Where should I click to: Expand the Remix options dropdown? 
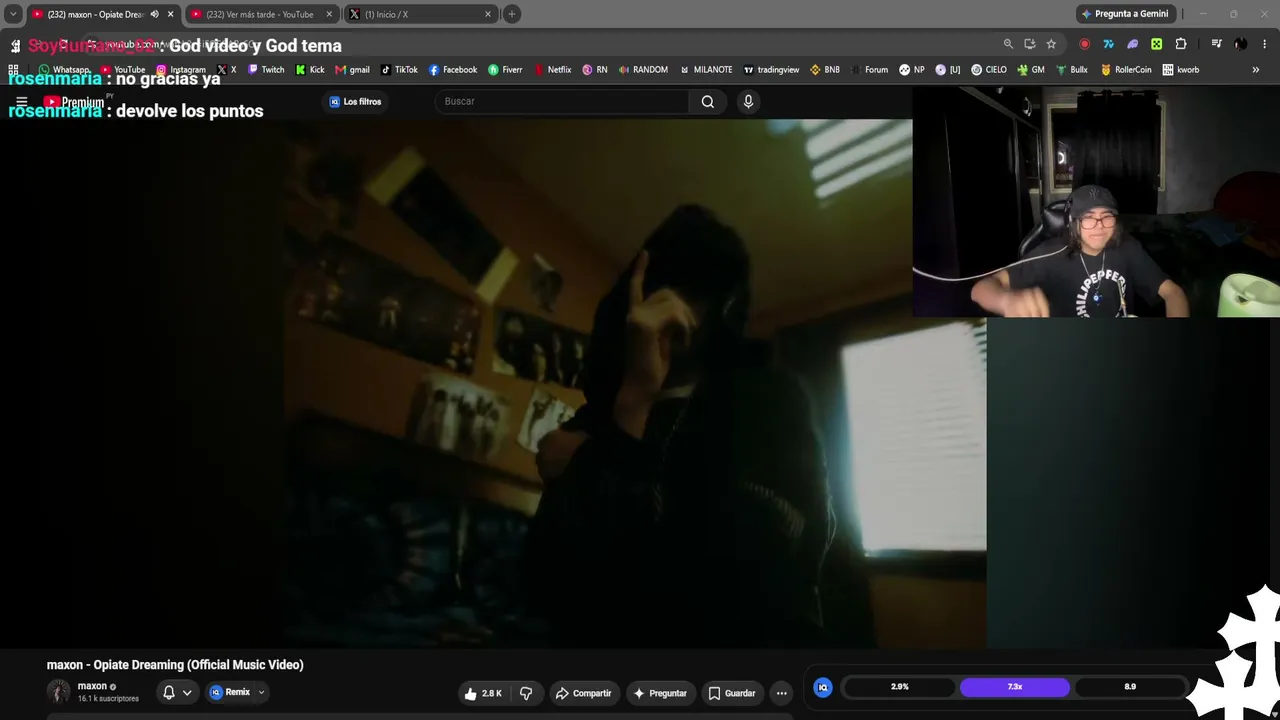pyautogui.click(x=261, y=692)
